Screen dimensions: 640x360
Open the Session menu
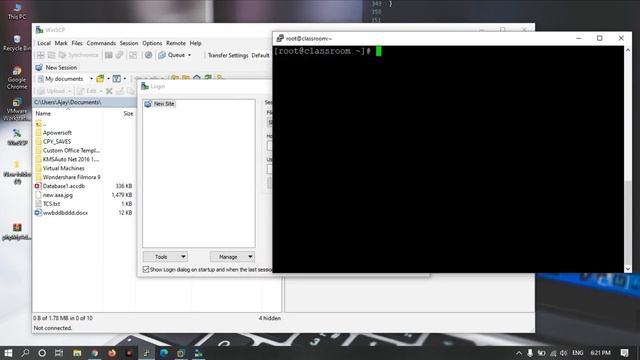[x=129, y=43]
